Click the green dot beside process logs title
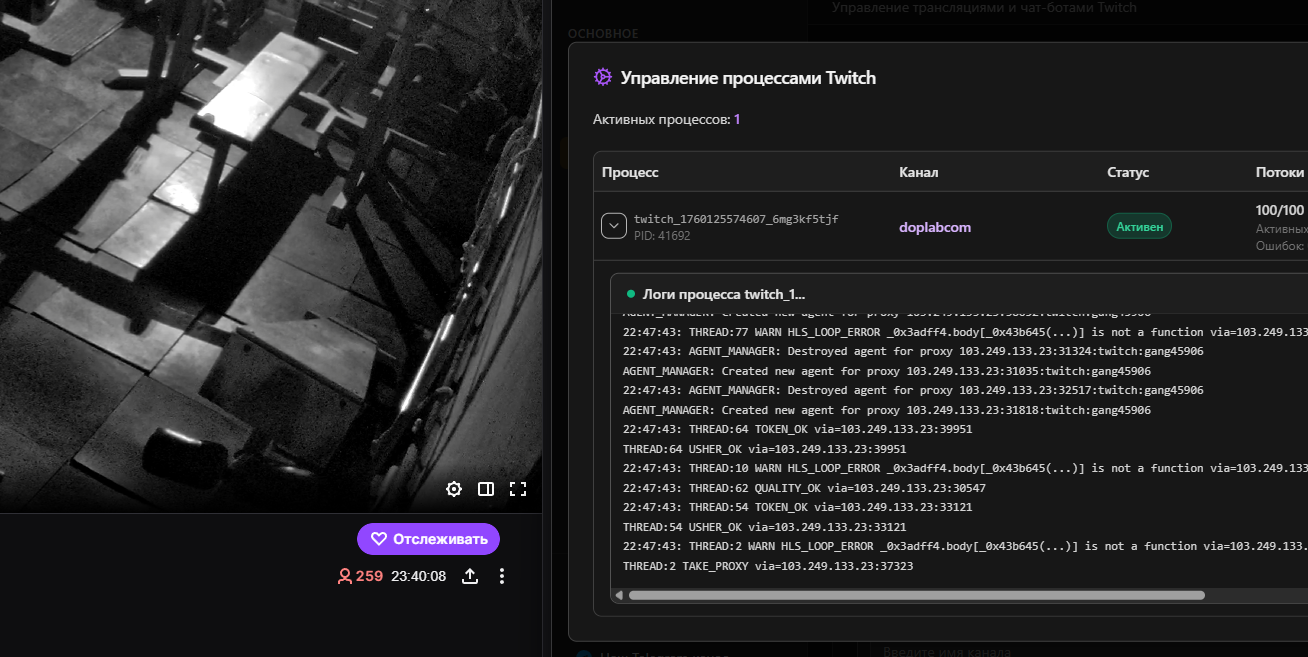The width and height of the screenshot is (1308, 657). click(631, 294)
